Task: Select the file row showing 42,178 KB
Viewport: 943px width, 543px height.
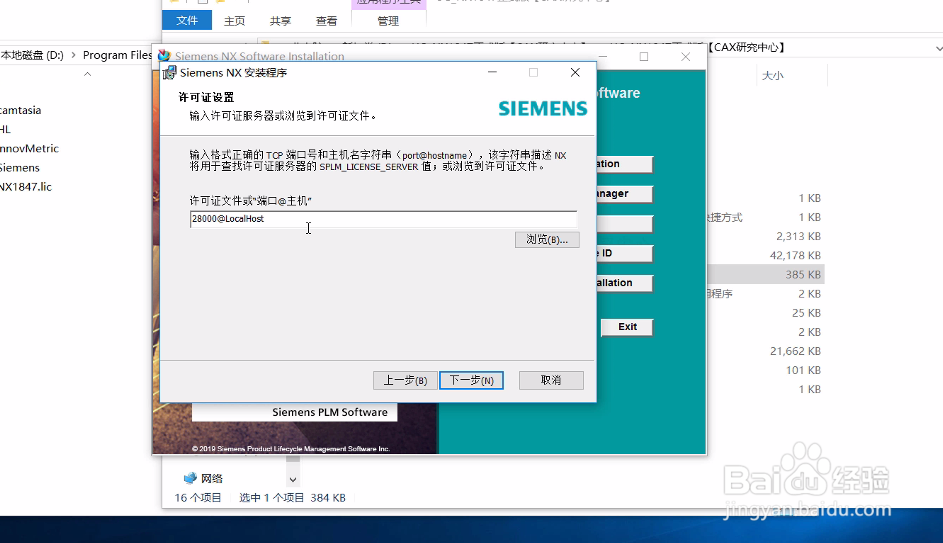Action: pos(765,255)
